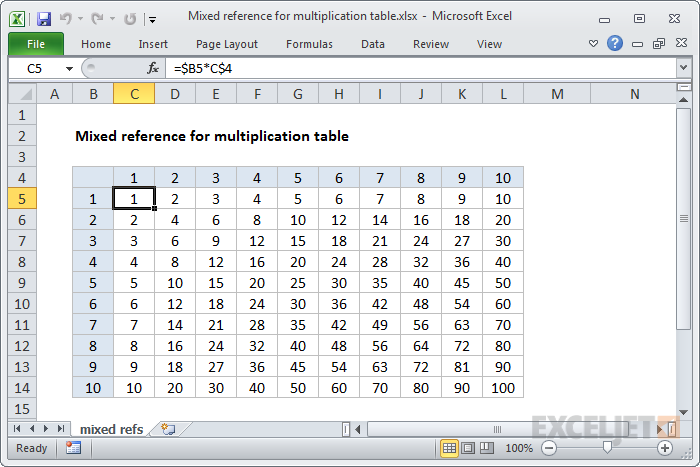The height and width of the screenshot is (467, 700).
Task: Switch to the Data tab
Action: point(373,44)
